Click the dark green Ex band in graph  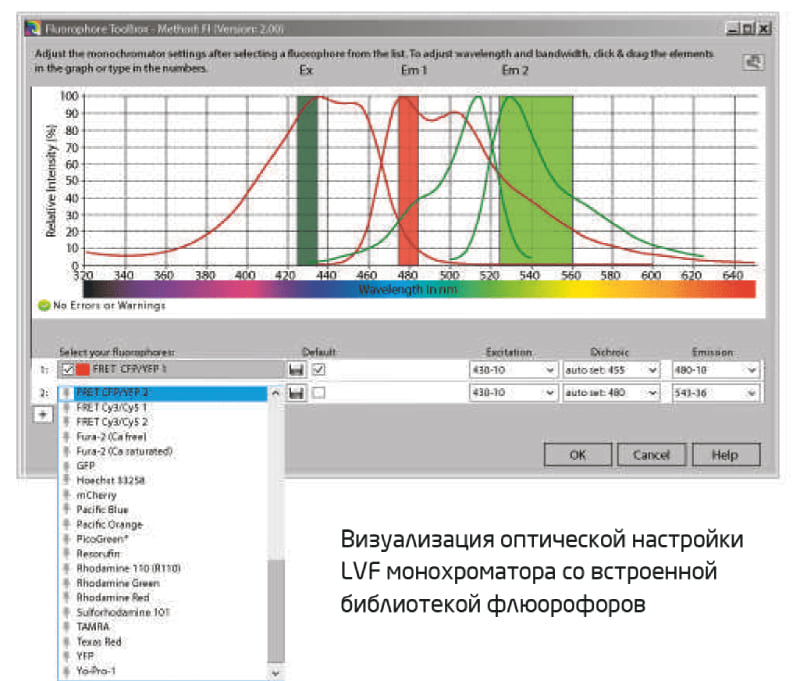[307, 180]
